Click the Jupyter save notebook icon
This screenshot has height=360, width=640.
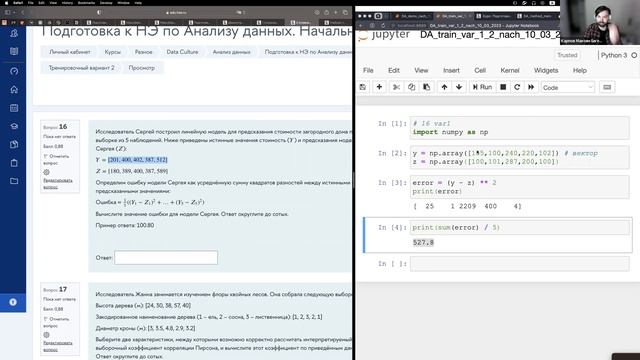362,87
